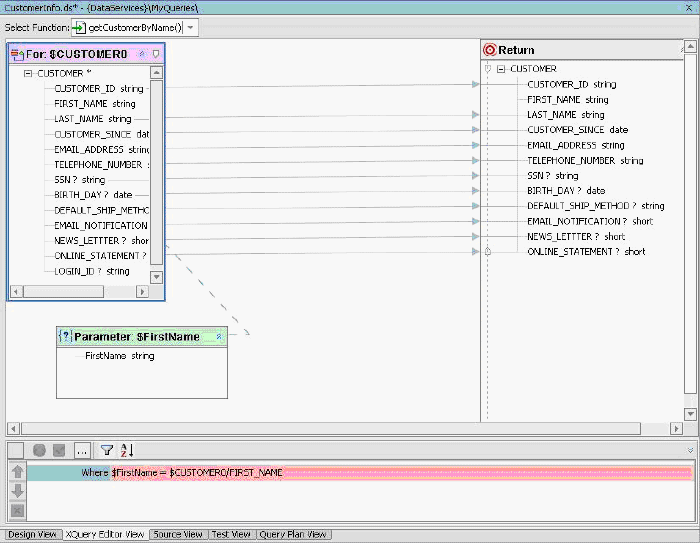Image resolution: width=700 pixels, height=543 pixels.
Task: Switch to the Source View tab
Action: pyautogui.click(x=178, y=535)
